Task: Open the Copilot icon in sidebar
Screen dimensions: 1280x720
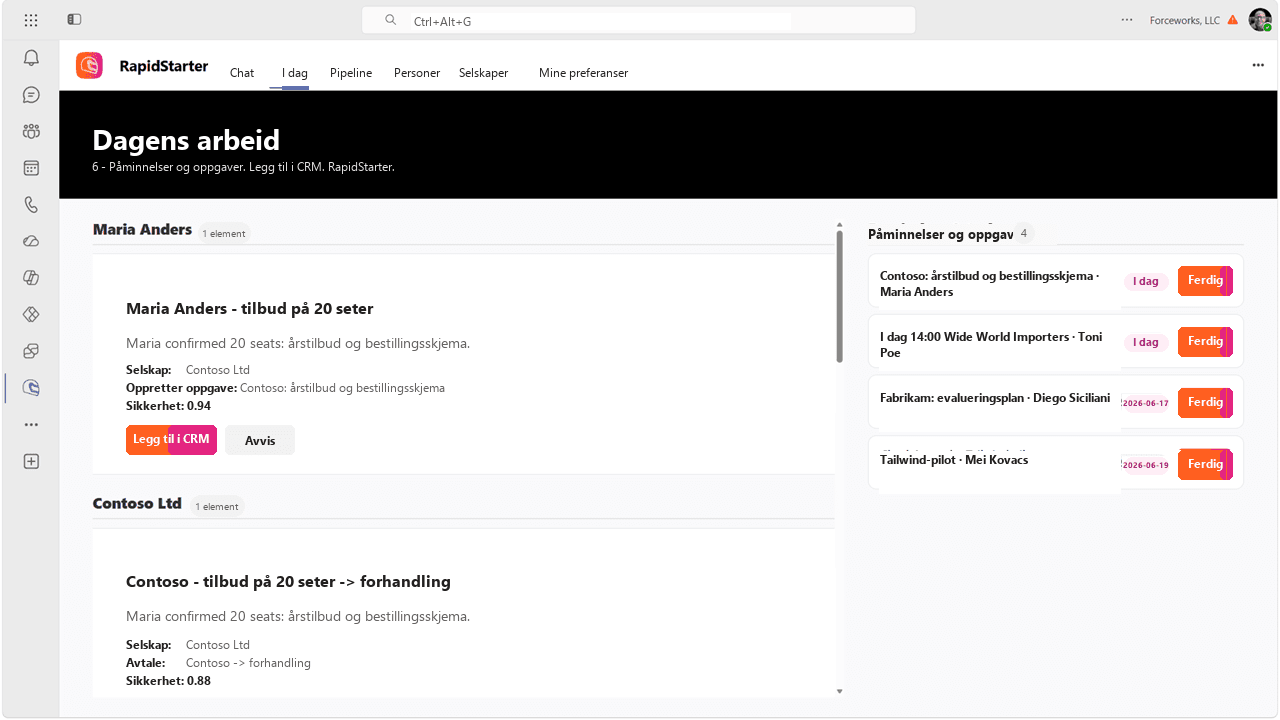Action: click(x=31, y=278)
